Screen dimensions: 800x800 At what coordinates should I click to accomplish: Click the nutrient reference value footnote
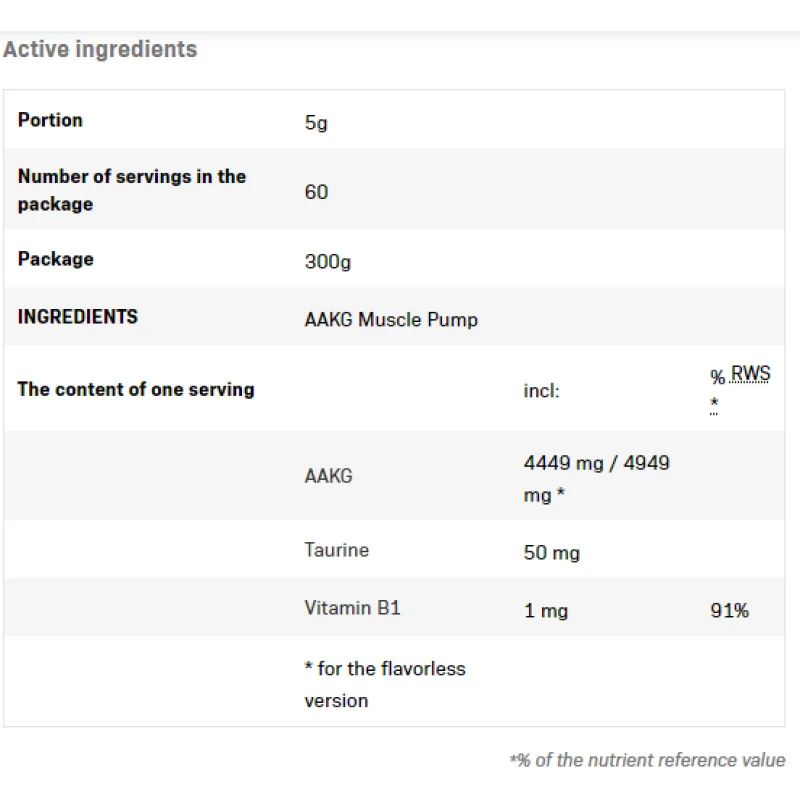647,760
